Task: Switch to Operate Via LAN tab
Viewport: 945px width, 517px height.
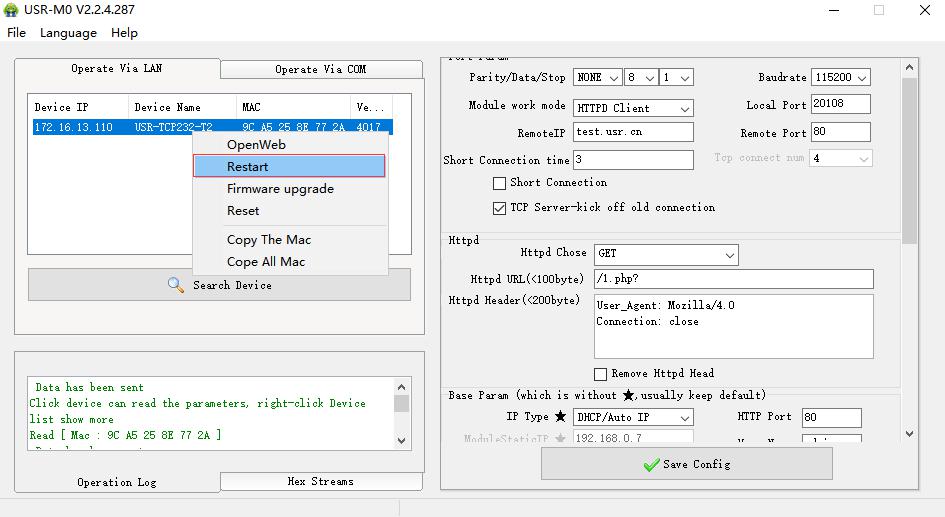Action: [x=117, y=68]
